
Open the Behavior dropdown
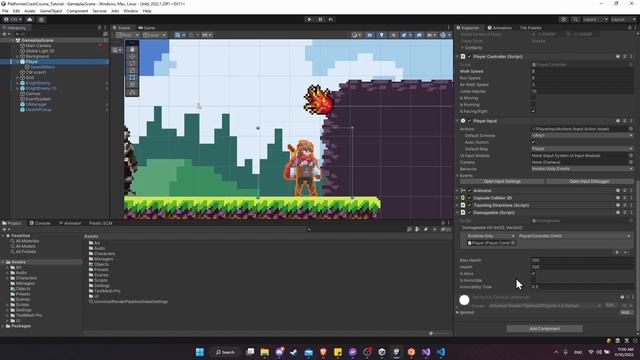(x=582, y=169)
